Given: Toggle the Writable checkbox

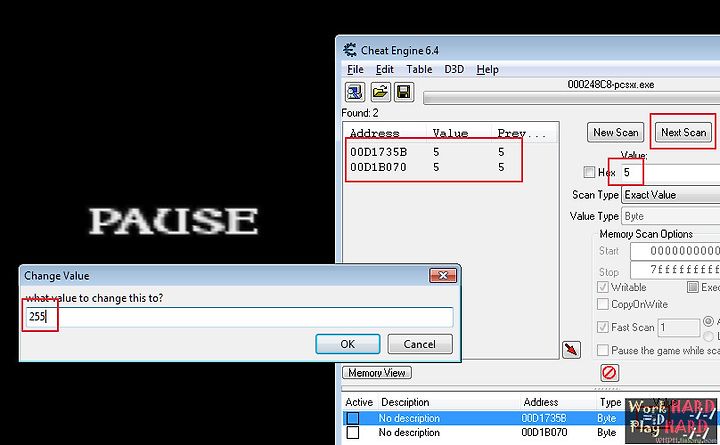Looking at the screenshot, I should (x=602, y=287).
